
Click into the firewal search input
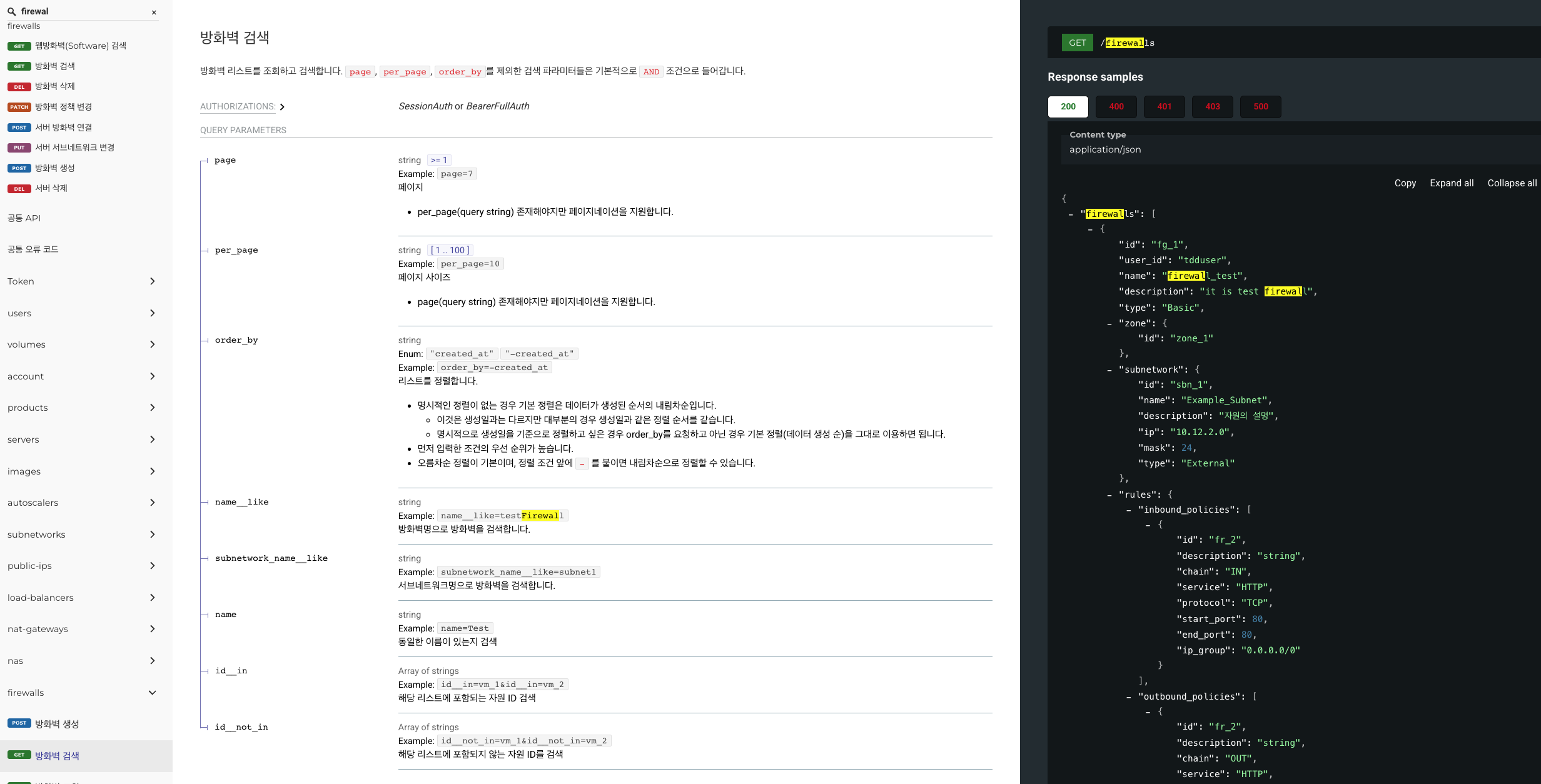point(81,11)
